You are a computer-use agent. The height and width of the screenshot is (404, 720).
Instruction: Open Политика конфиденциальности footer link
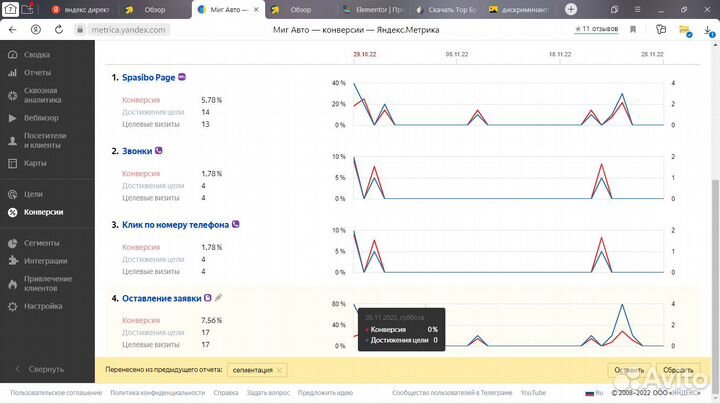click(x=158, y=393)
